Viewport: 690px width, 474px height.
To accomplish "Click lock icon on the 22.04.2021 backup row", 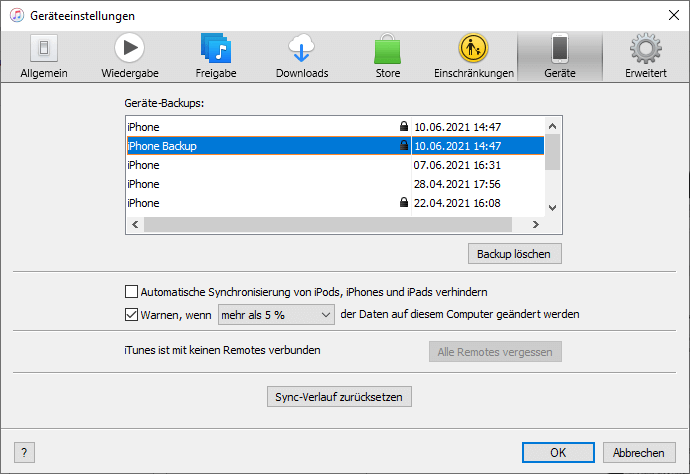I will (x=404, y=202).
